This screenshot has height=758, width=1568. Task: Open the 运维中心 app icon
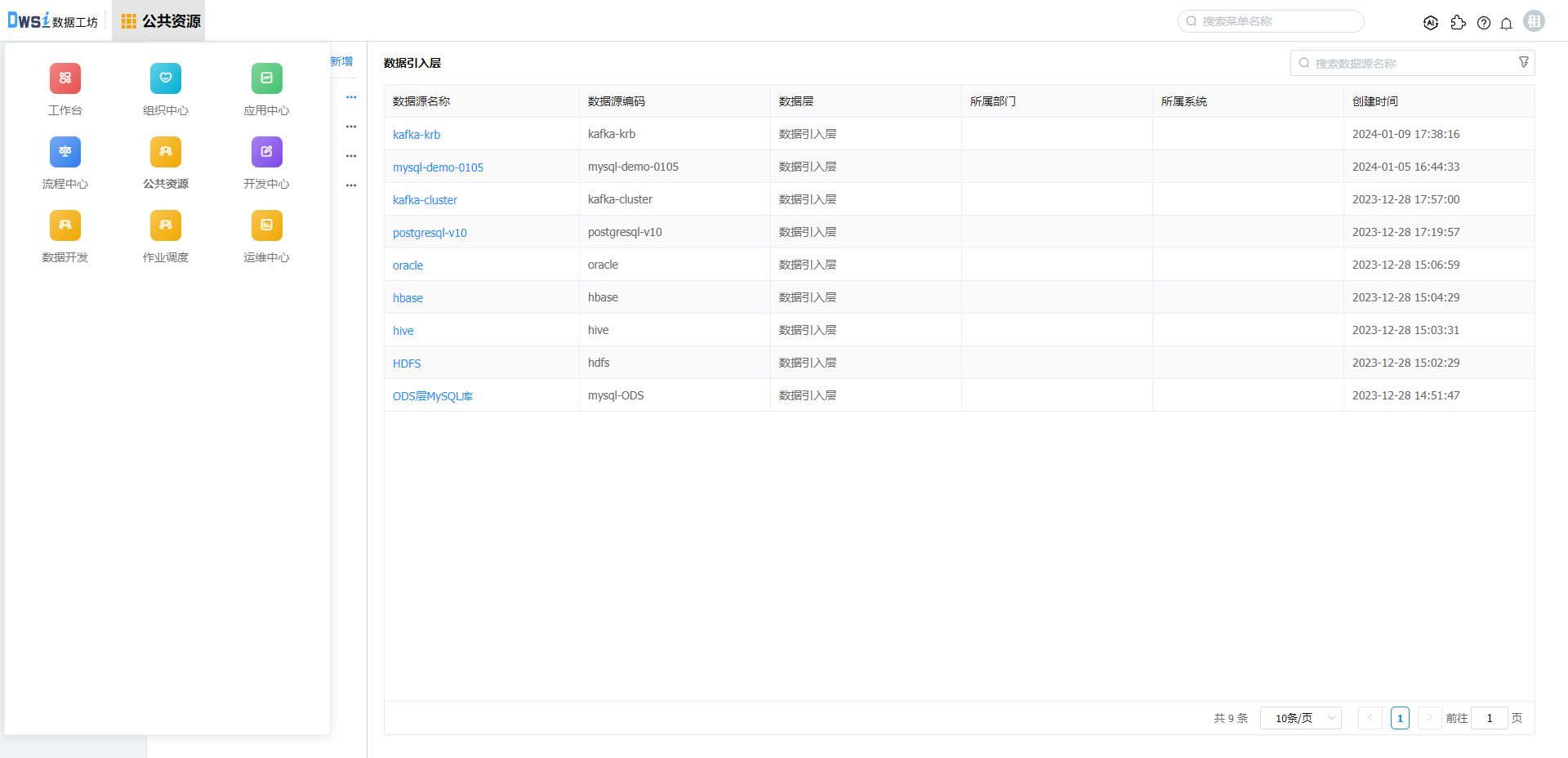266,226
